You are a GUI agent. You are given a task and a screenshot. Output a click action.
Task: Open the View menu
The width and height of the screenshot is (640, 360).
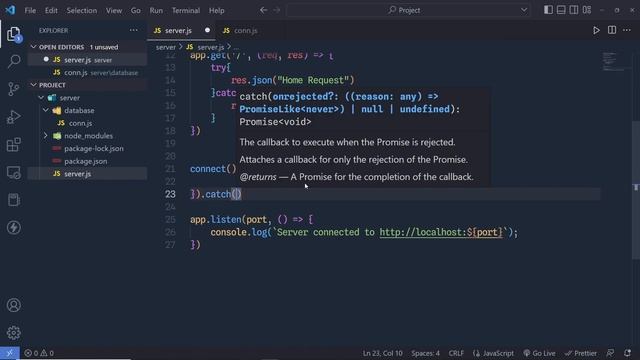[114, 11]
